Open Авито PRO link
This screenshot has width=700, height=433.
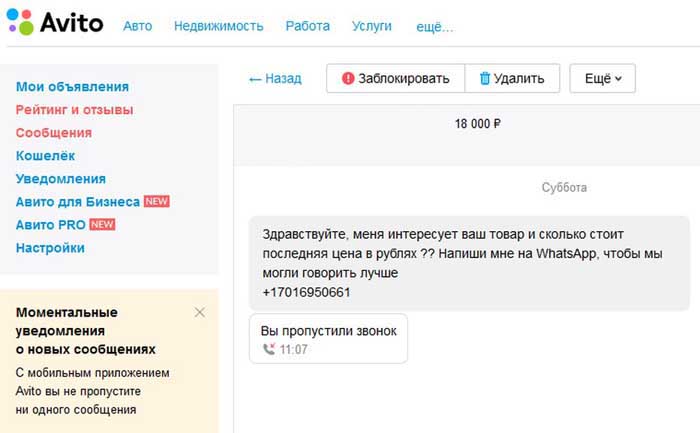click(50, 225)
